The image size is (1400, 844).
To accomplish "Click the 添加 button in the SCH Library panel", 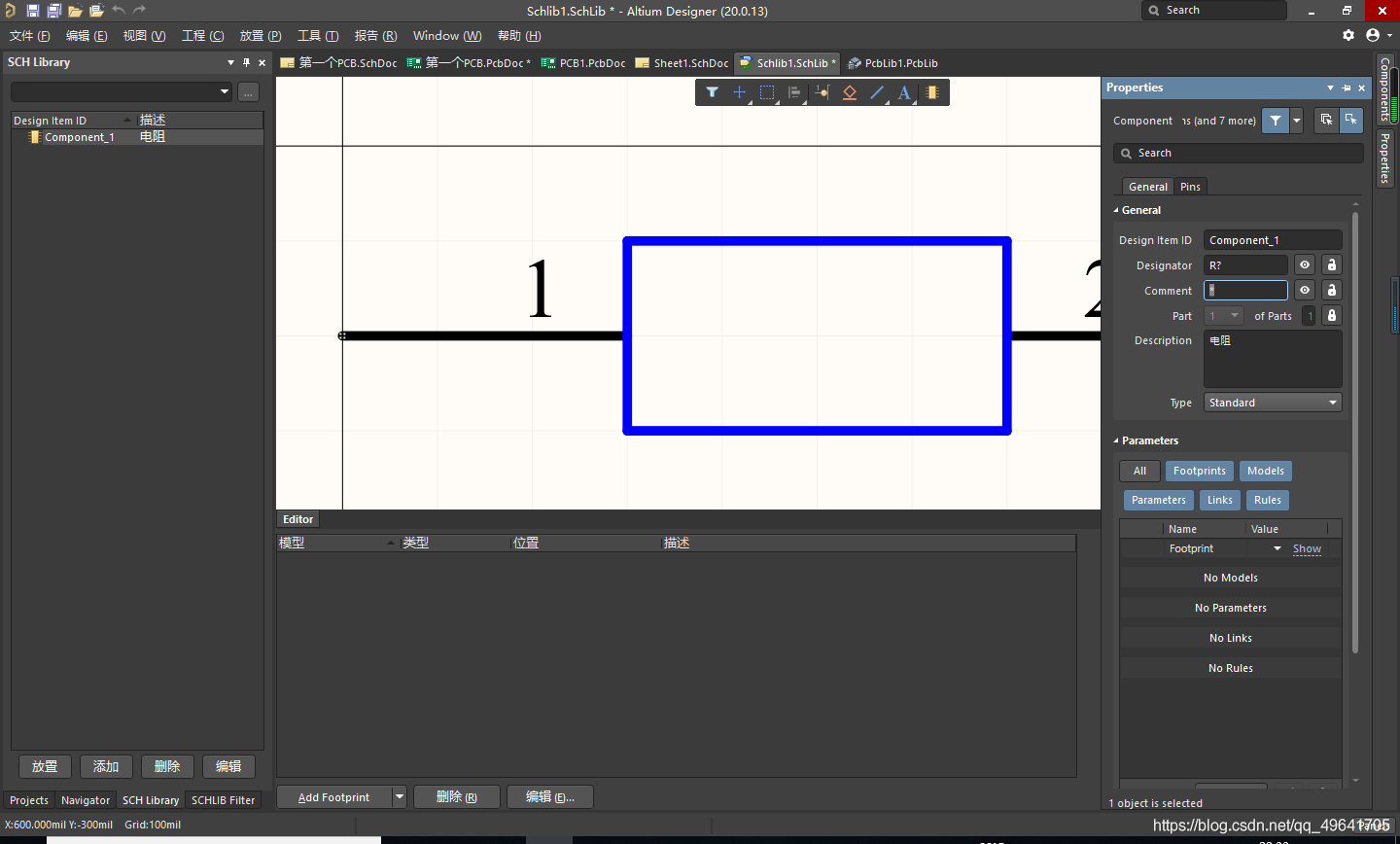I will pyautogui.click(x=106, y=766).
